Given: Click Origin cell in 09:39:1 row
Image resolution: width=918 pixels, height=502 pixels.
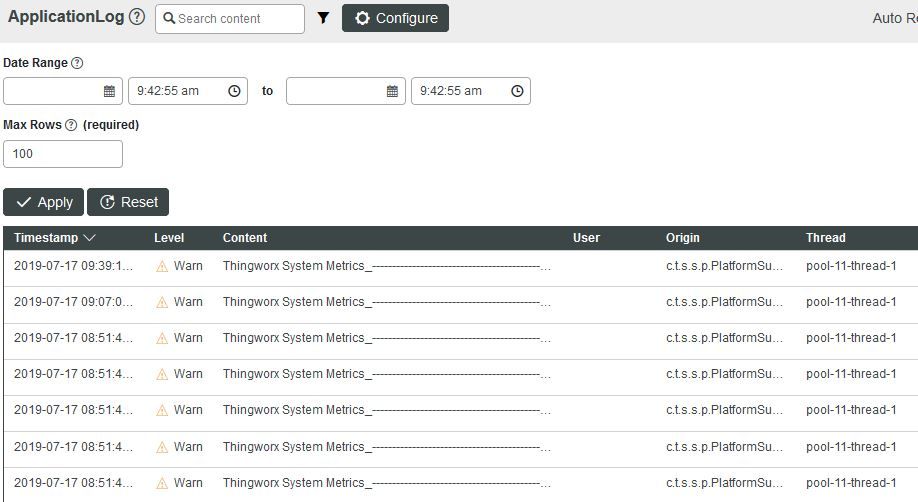Looking at the screenshot, I should 724,266.
